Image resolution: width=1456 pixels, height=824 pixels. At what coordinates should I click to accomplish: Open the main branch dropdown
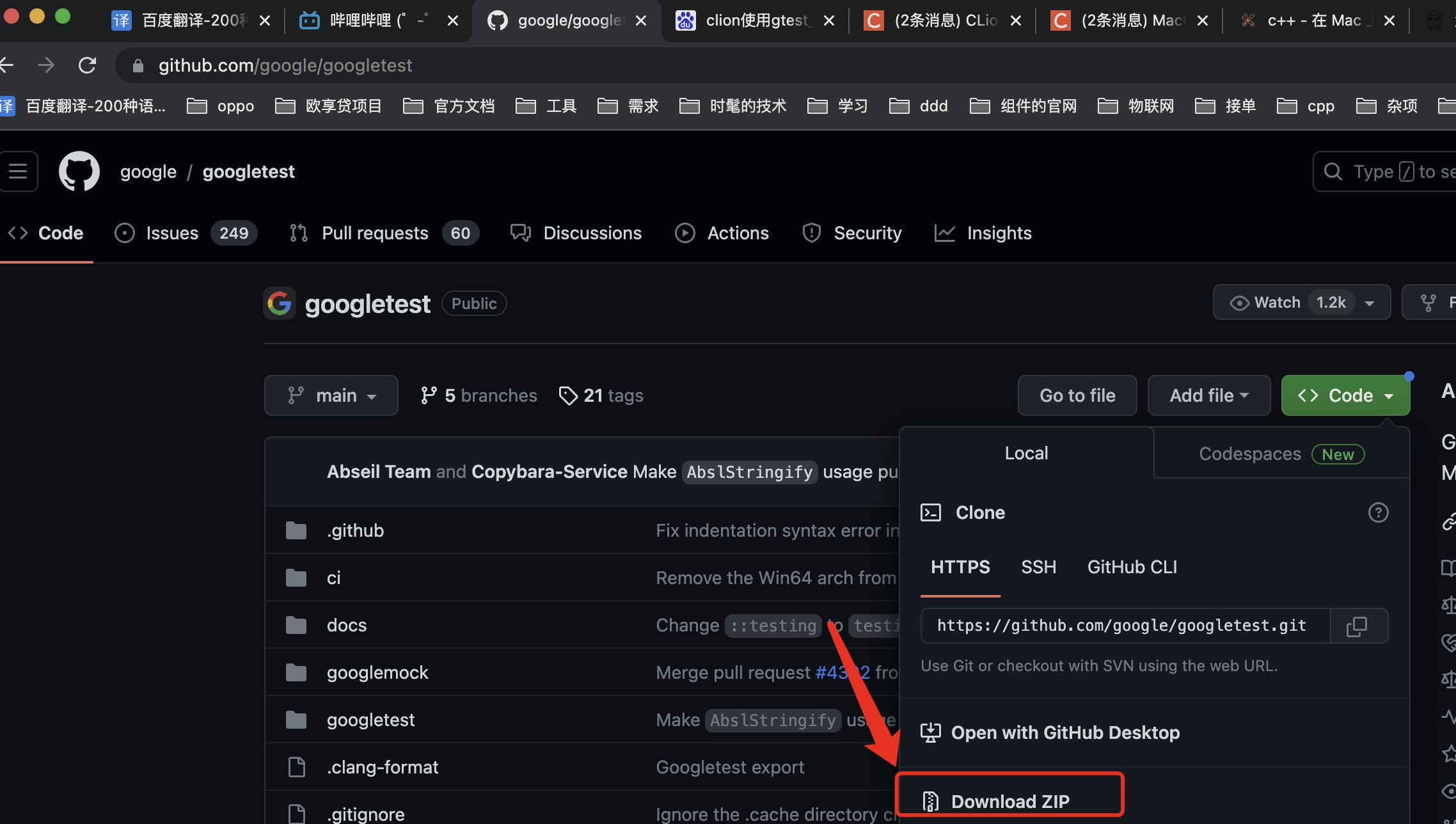click(x=331, y=395)
